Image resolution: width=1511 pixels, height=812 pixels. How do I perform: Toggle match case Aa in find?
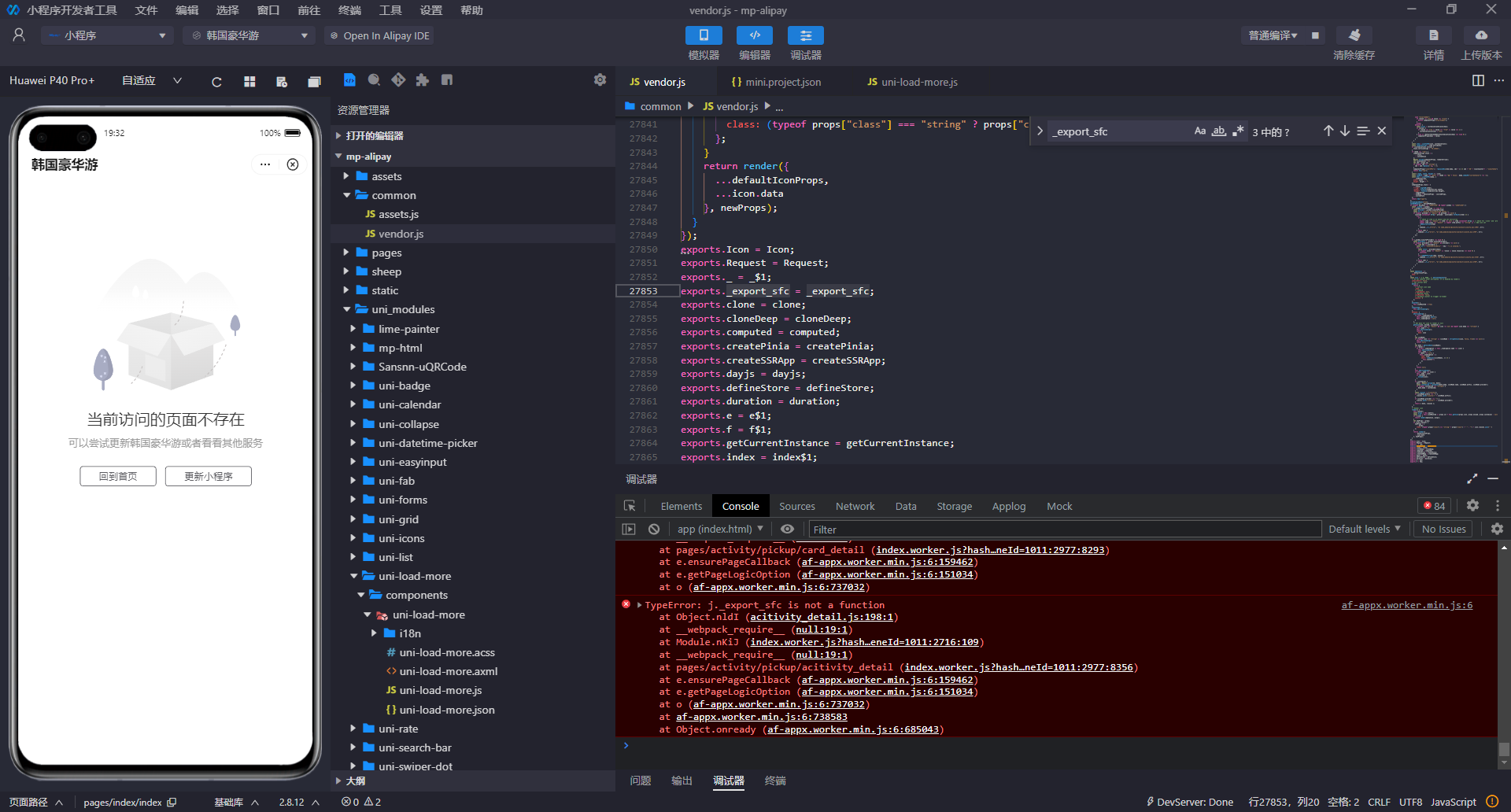(1200, 131)
